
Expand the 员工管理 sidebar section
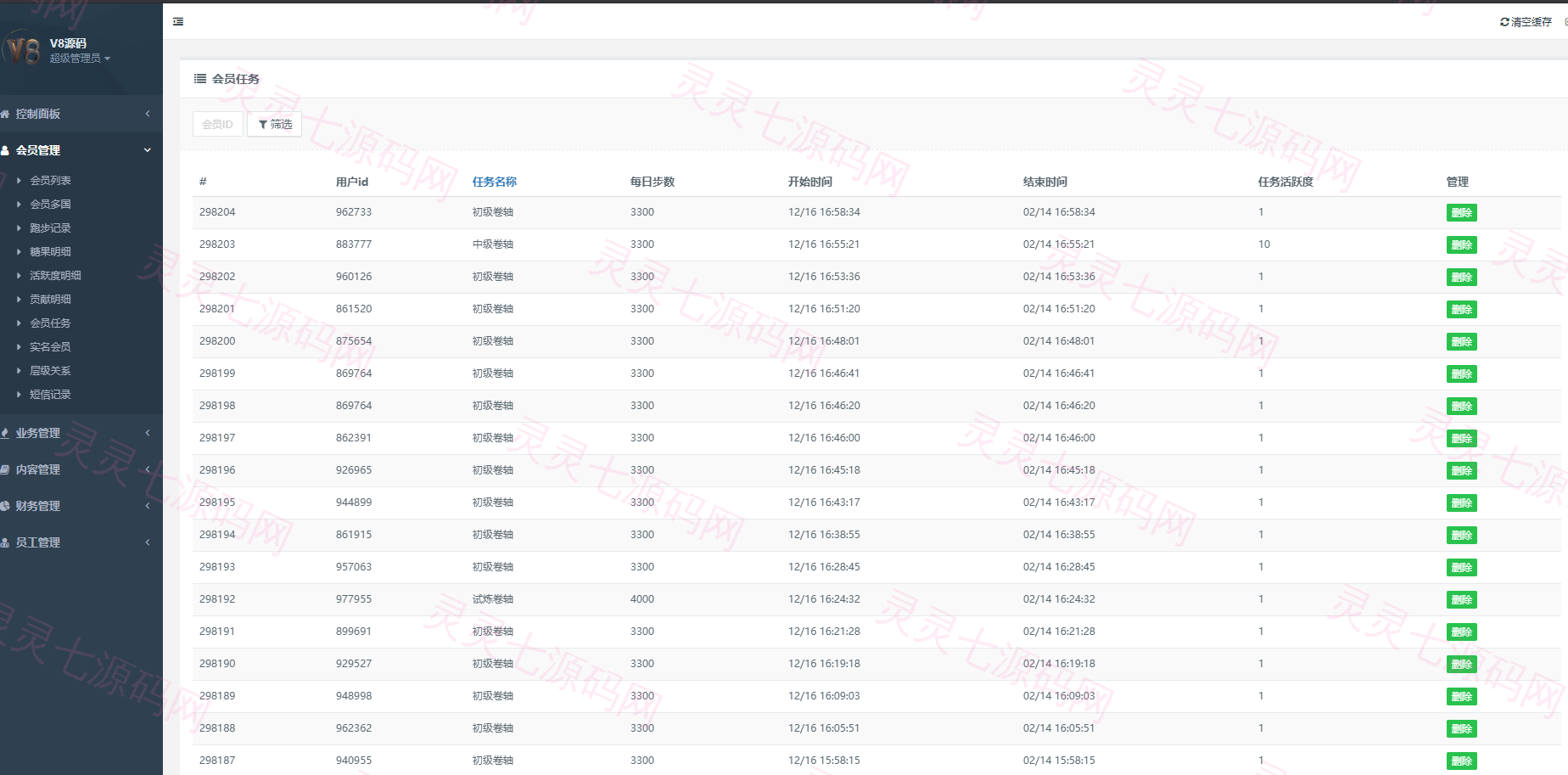tap(81, 542)
